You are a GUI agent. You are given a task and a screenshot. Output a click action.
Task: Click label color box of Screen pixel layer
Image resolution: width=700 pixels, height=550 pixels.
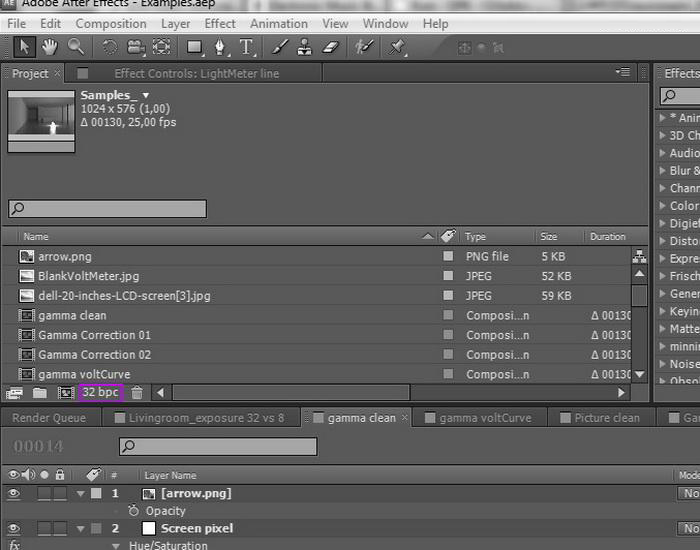(96, 529)
